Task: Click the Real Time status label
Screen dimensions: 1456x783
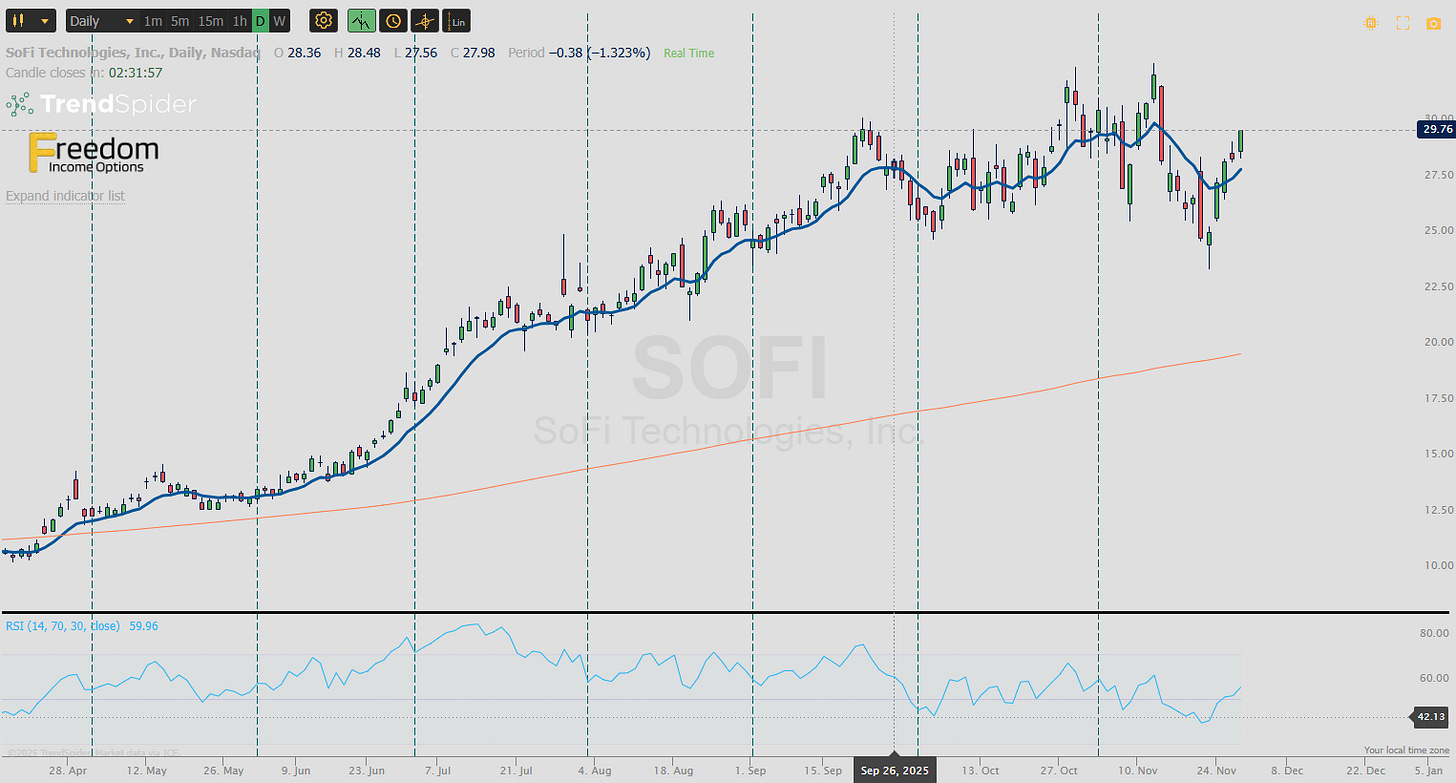Action: click(x=689, y=53)
